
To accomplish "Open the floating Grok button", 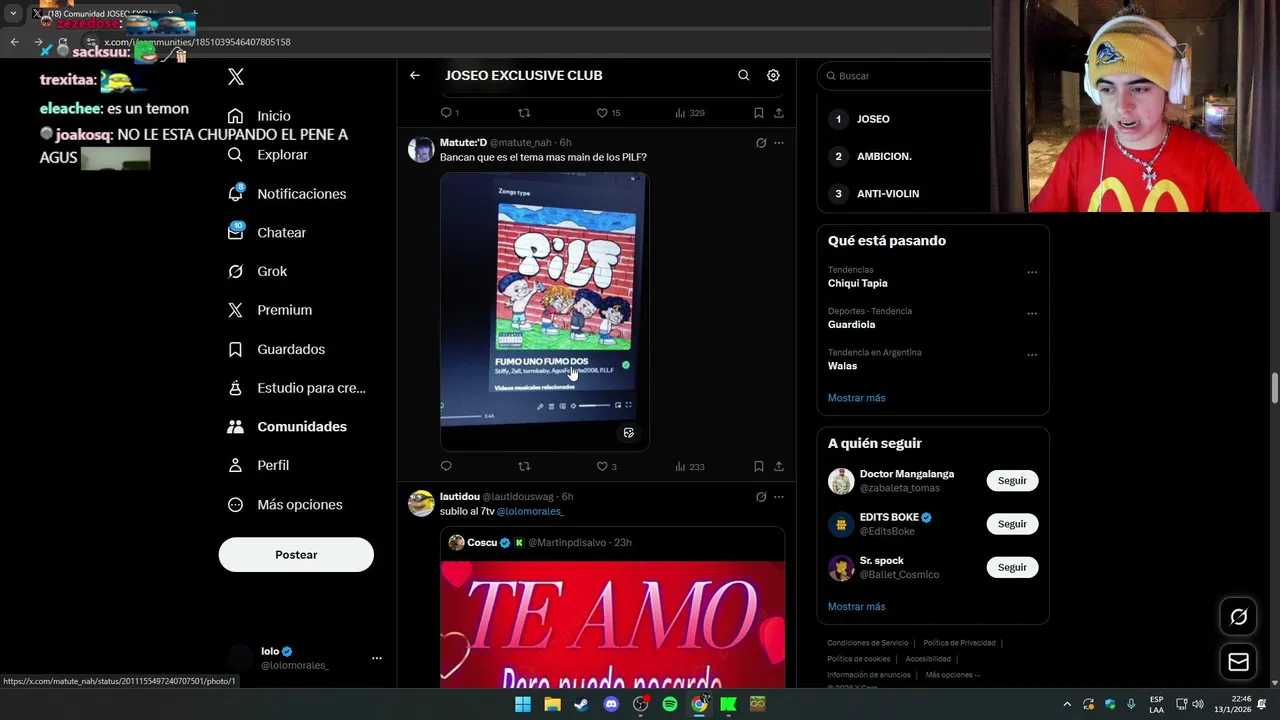I will pyautogui.click(x=1238, y=617).
